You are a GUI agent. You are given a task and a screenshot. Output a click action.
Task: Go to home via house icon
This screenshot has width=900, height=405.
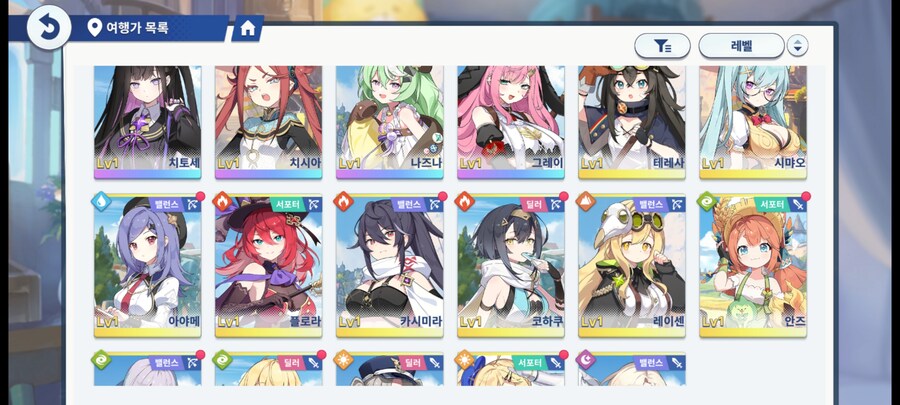(x=247, y=28)
